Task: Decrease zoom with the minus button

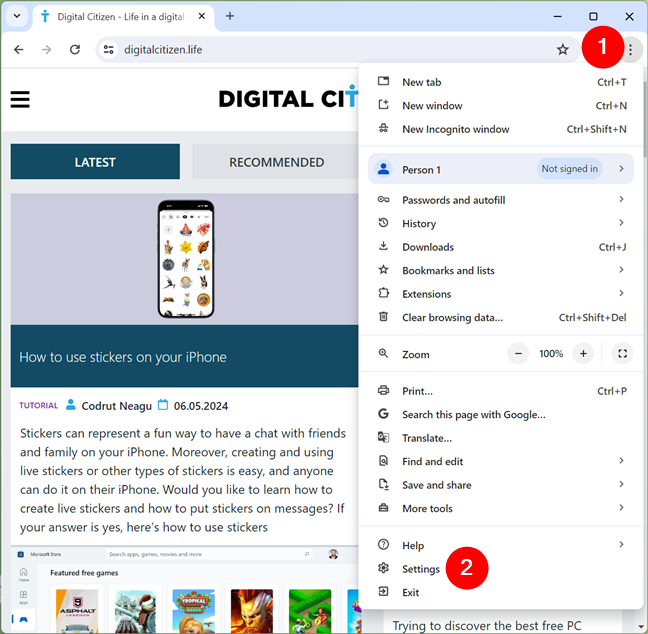Action: point(518,354)
